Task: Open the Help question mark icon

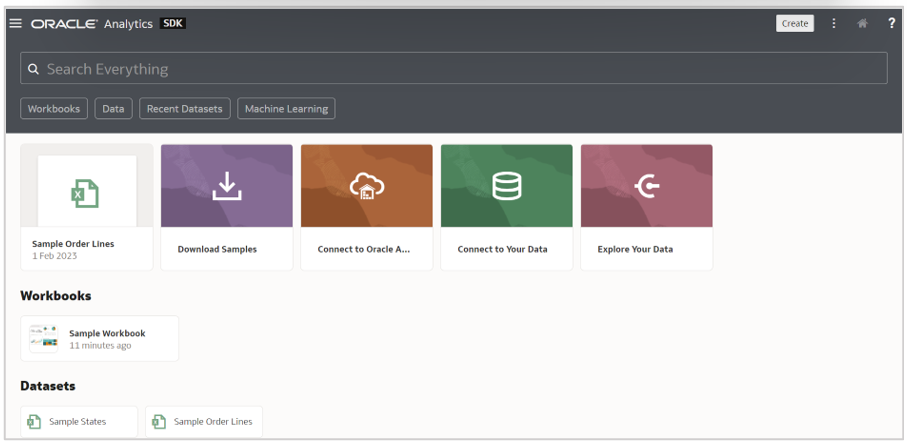Action: (891, 23)
